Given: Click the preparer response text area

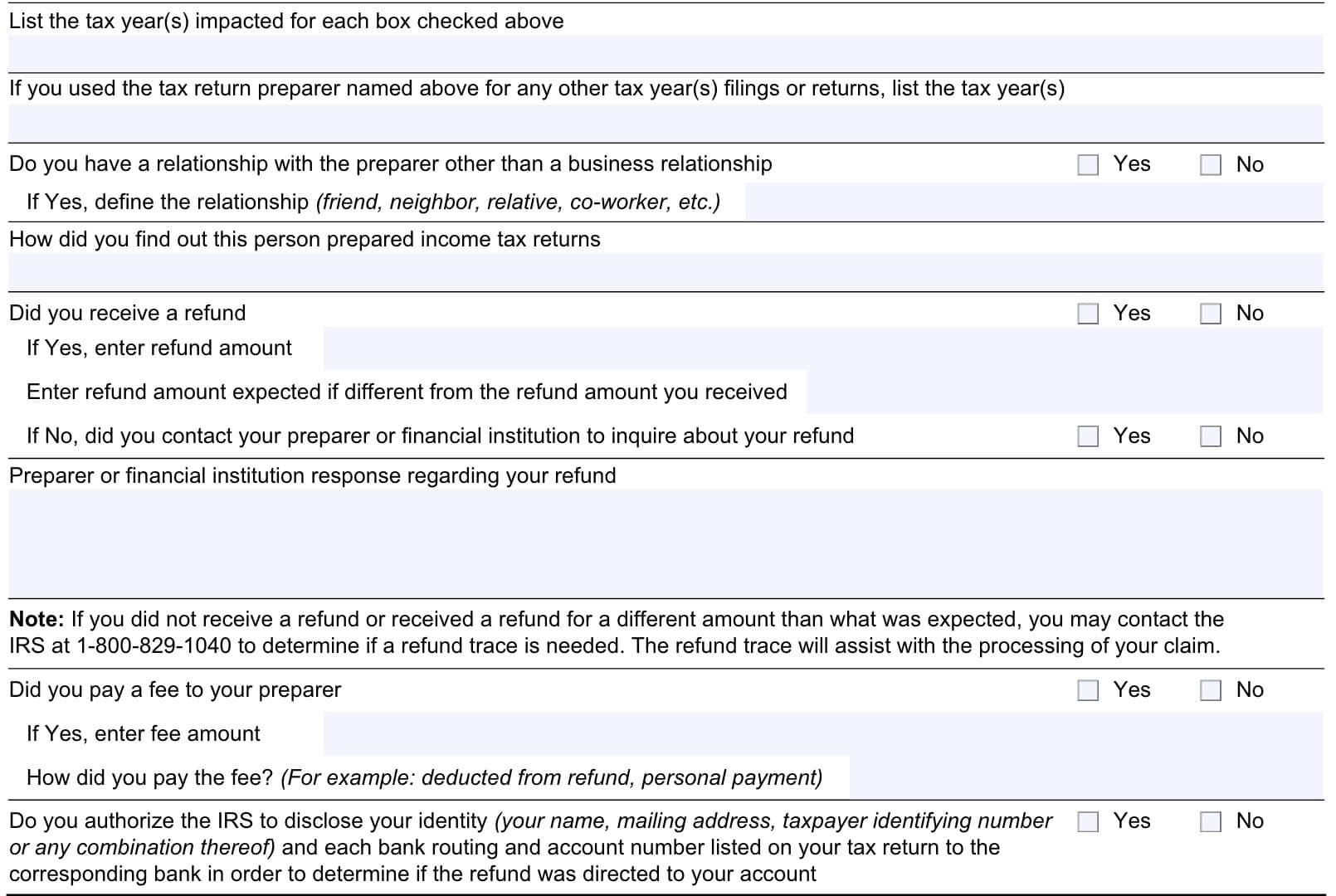Looking at the screenshot, I should click(x=666, y=543).
